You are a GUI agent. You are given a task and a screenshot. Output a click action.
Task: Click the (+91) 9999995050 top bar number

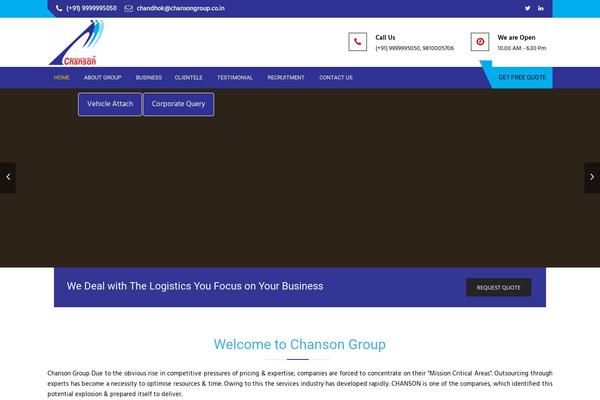91,8
